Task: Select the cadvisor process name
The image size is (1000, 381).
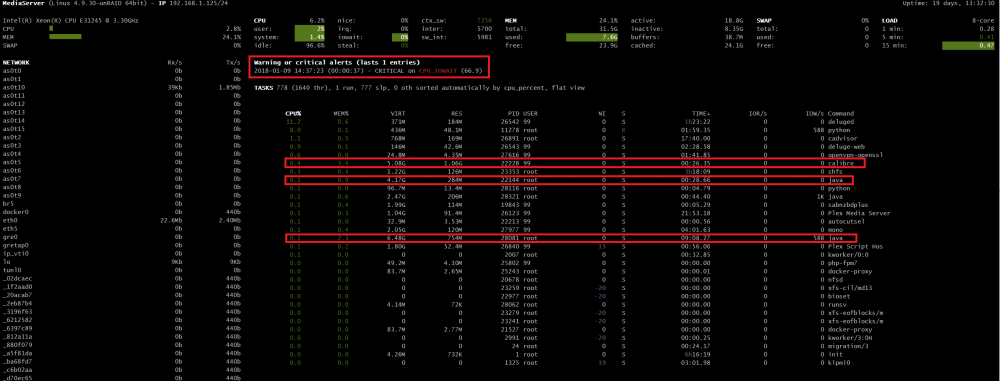Action: pos(843,138)
